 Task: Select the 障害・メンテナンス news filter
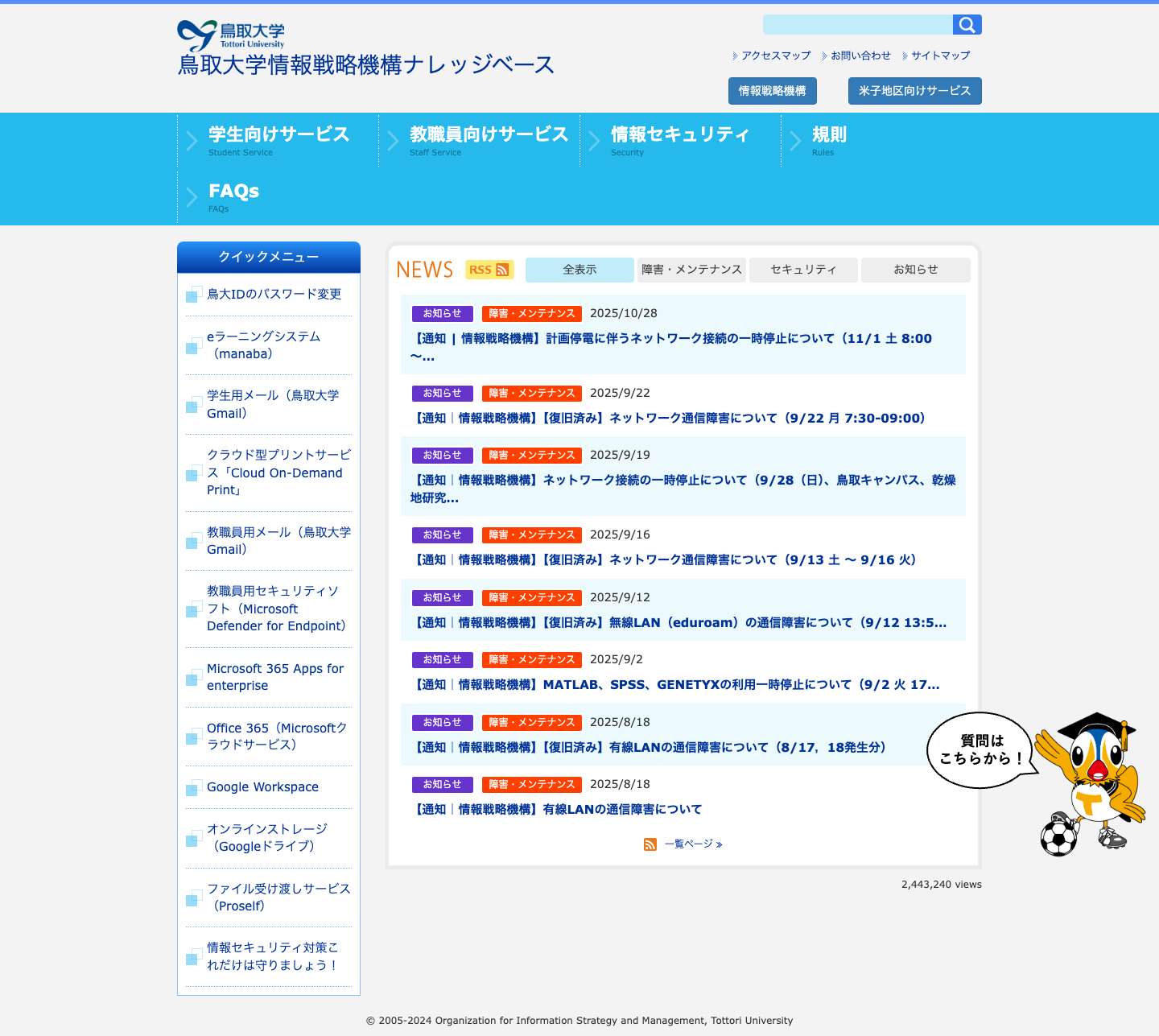coord(691,270)
